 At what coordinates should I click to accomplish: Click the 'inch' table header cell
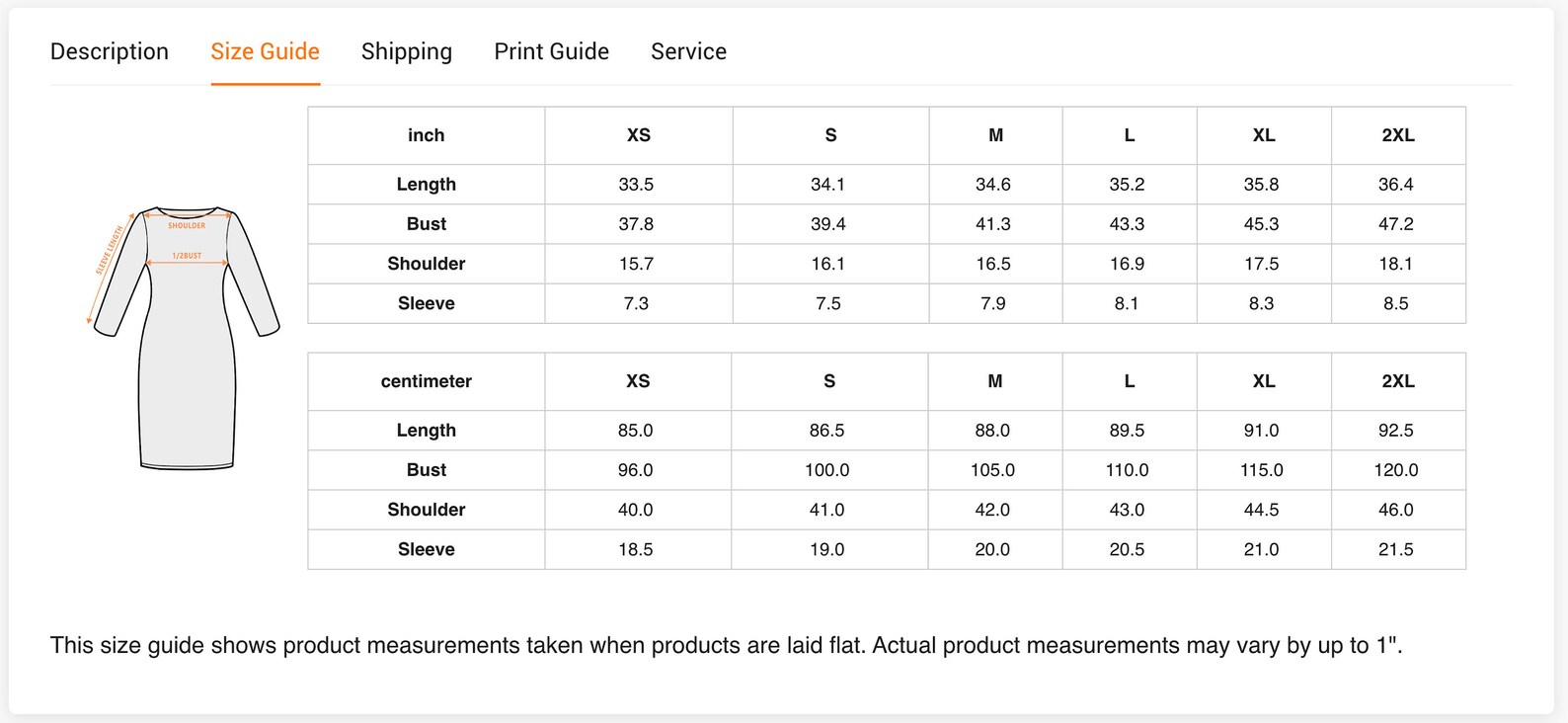pyautogui.click(x=427, y=135)
